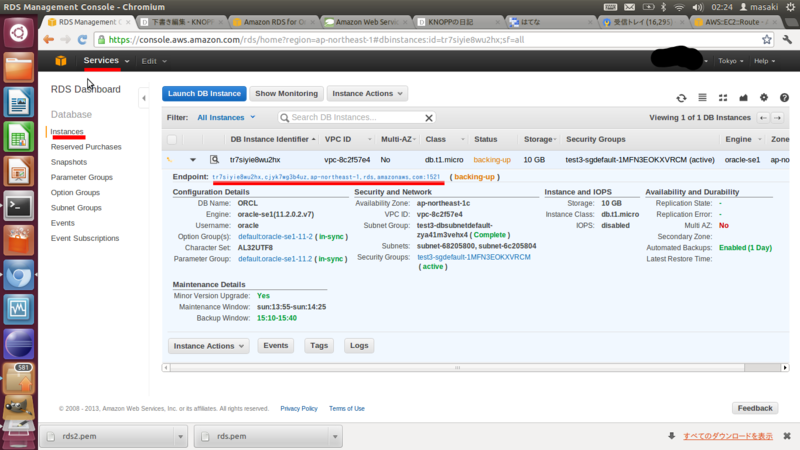
Task: Open magnifier details icon for tr7siyie8wu2hx
Action: [214, 160]
